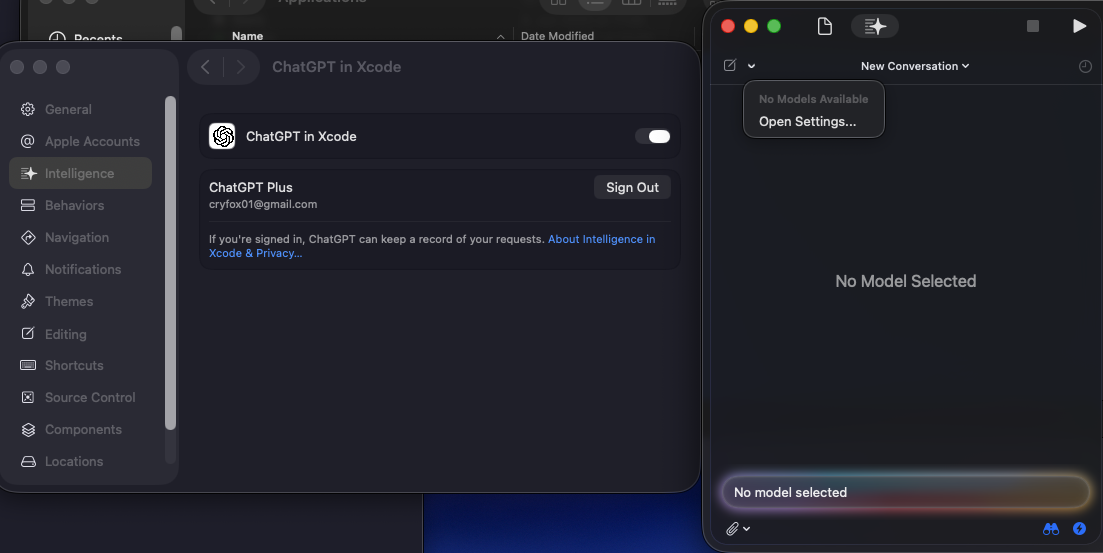Screen dimensions: 1103x553
Task: Click the coding assistant sparkle toolbar icon
Action: (x=875, y=26)
